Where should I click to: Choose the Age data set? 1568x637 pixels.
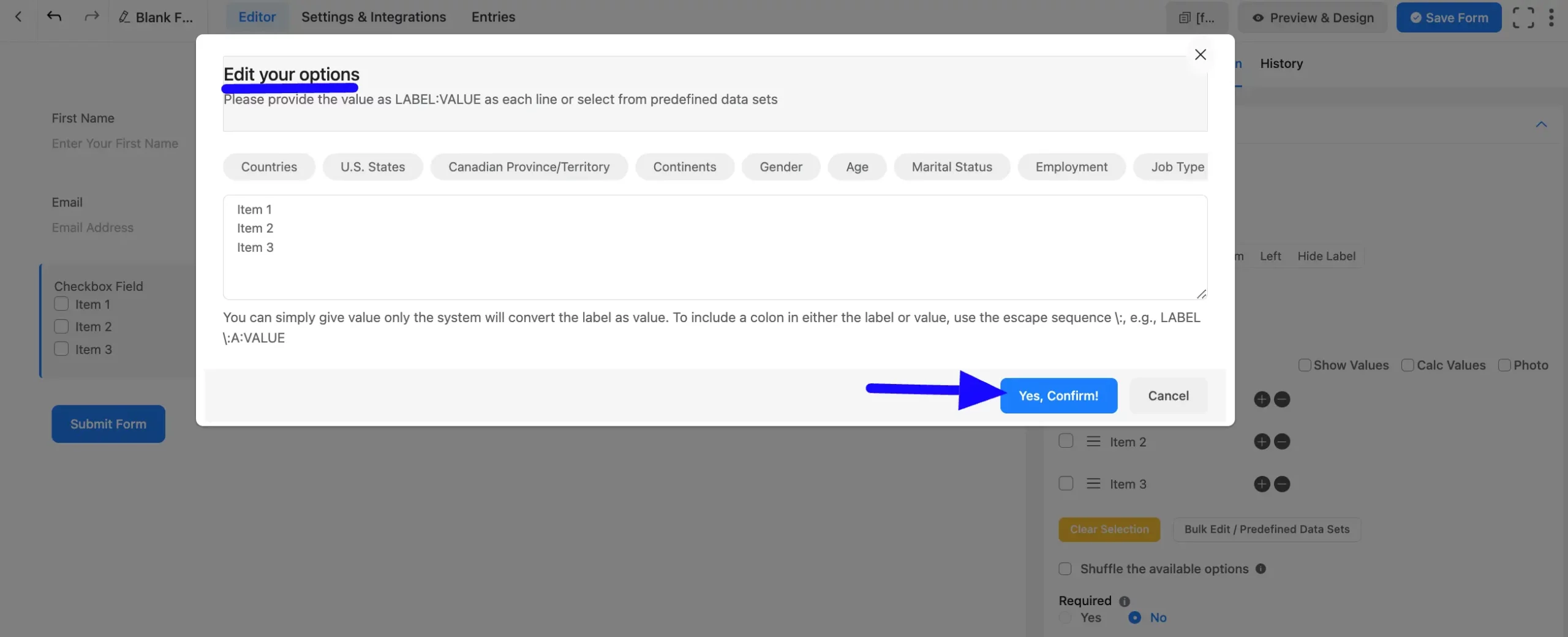click(x=857, y=167)
